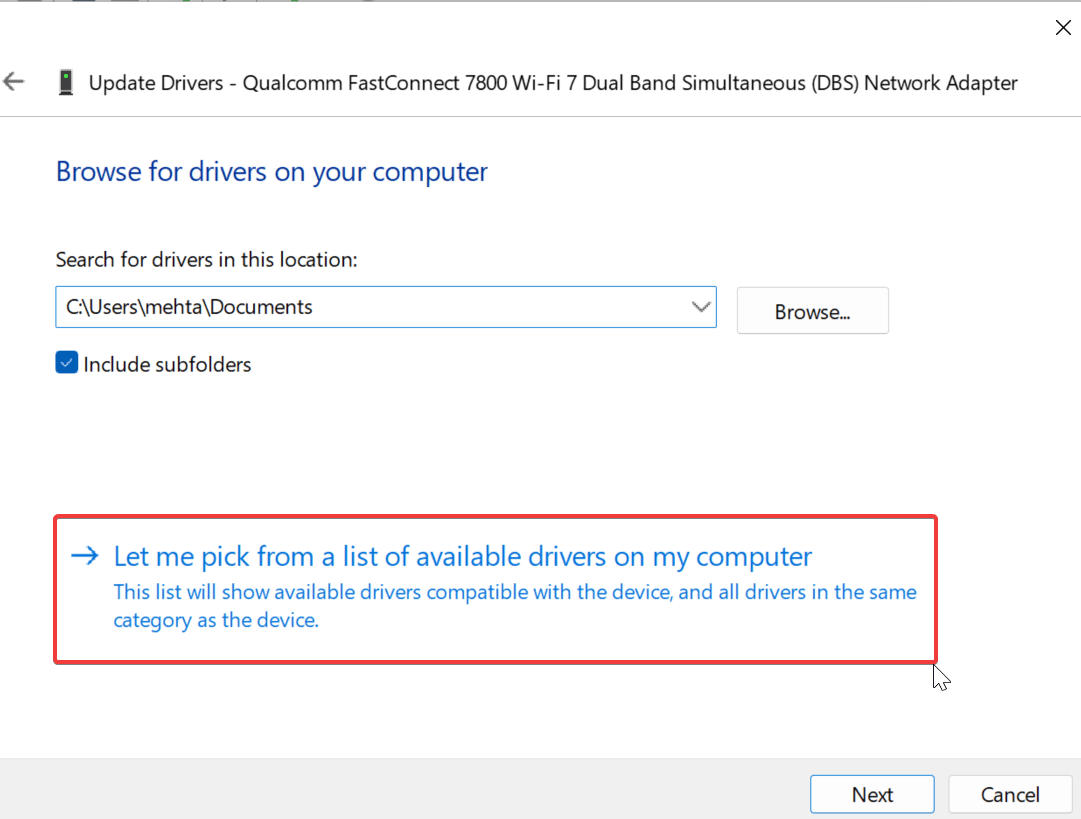Open Browse... folder picker
Screen dimensions: 1081x819
click(x=812, y=311)
